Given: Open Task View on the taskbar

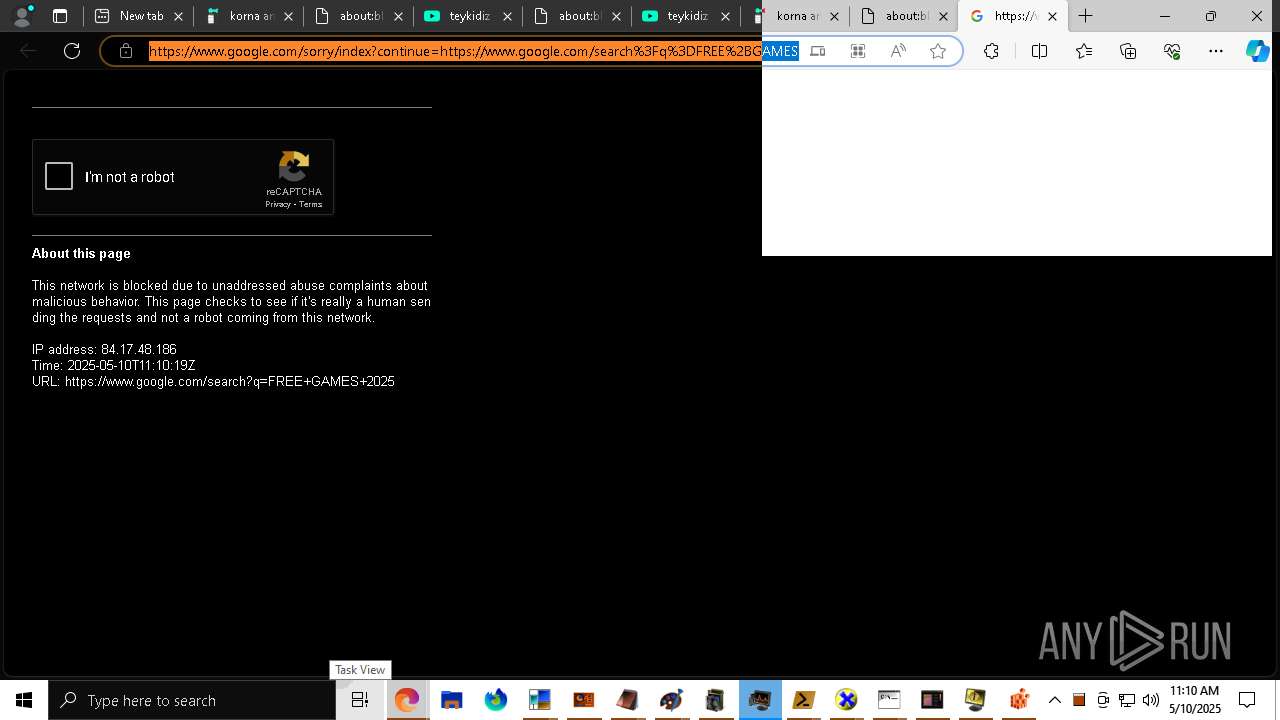Looking at the screenshot, I should (360, 700).
